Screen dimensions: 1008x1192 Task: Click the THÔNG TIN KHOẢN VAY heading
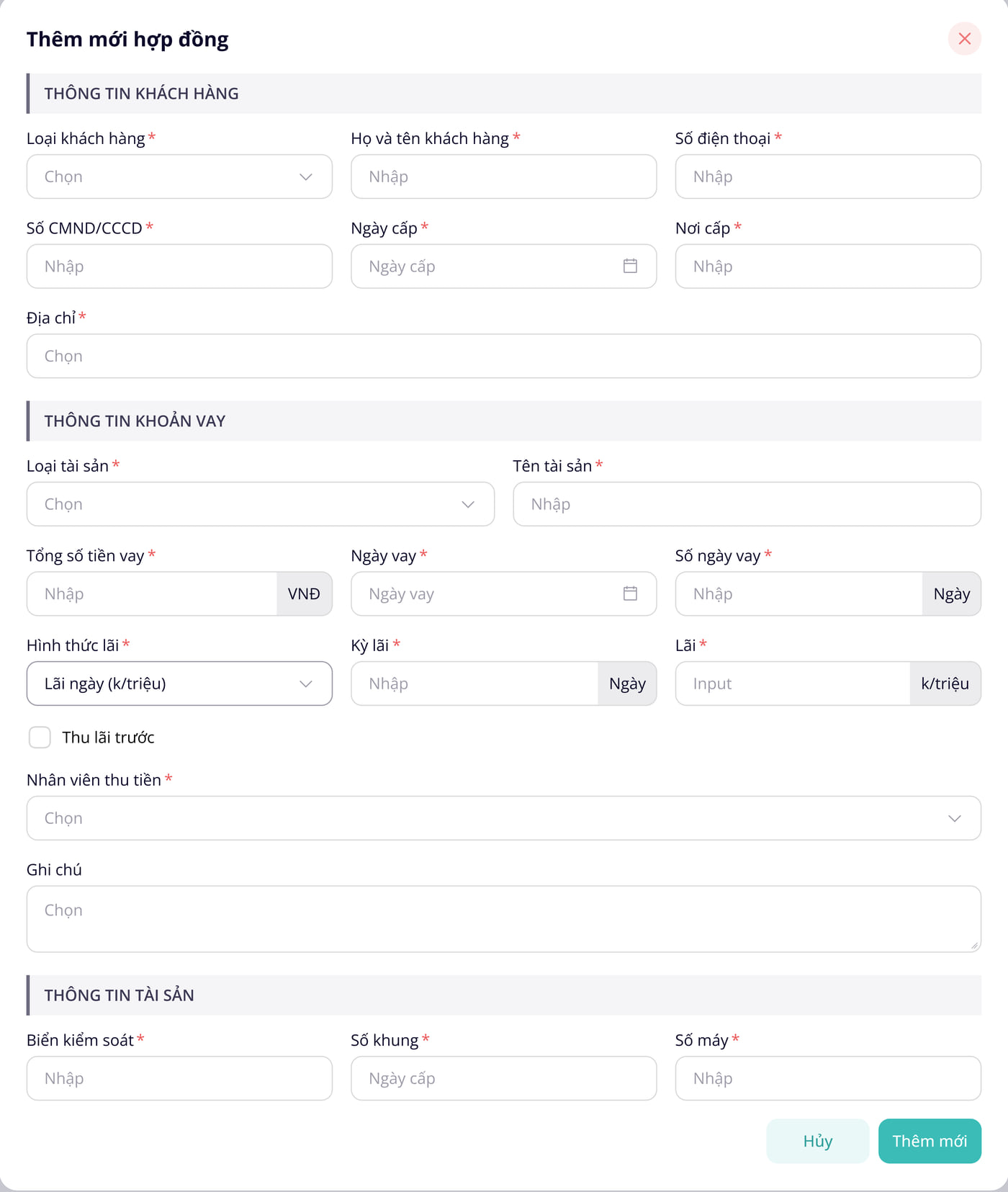click(x=135, y=421)
